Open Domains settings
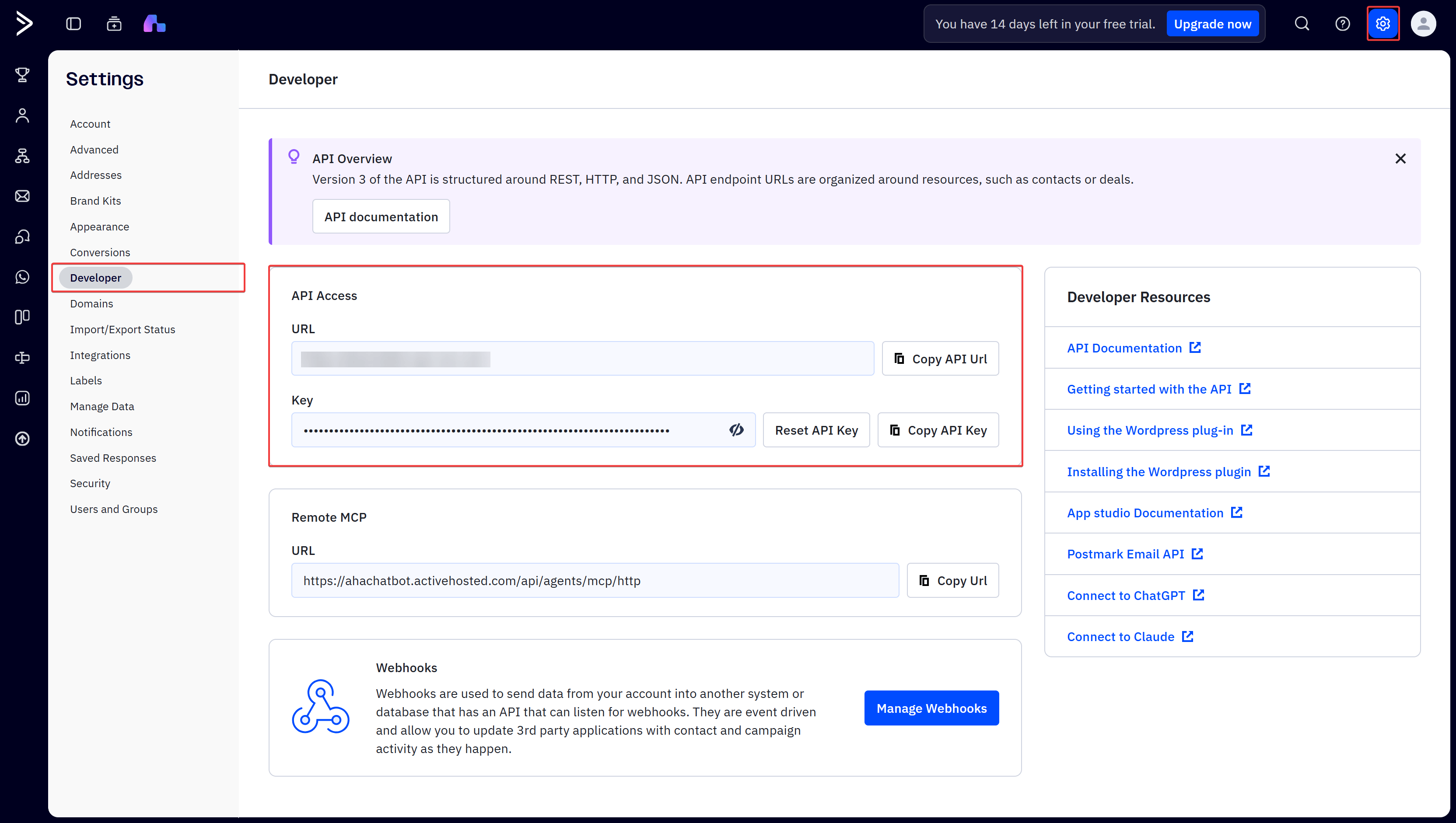The height and width of the screenshot is (823, 1456). click(x=91, y=304)
